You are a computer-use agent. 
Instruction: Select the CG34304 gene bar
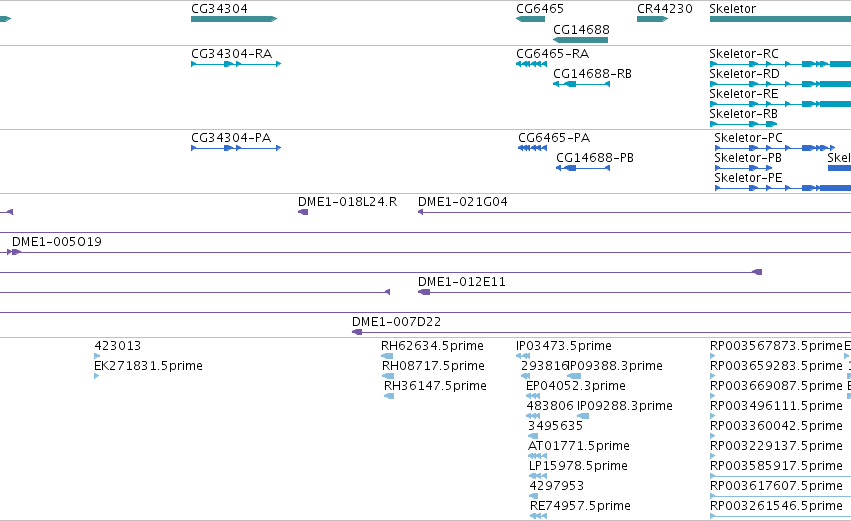tap(234, 19)
